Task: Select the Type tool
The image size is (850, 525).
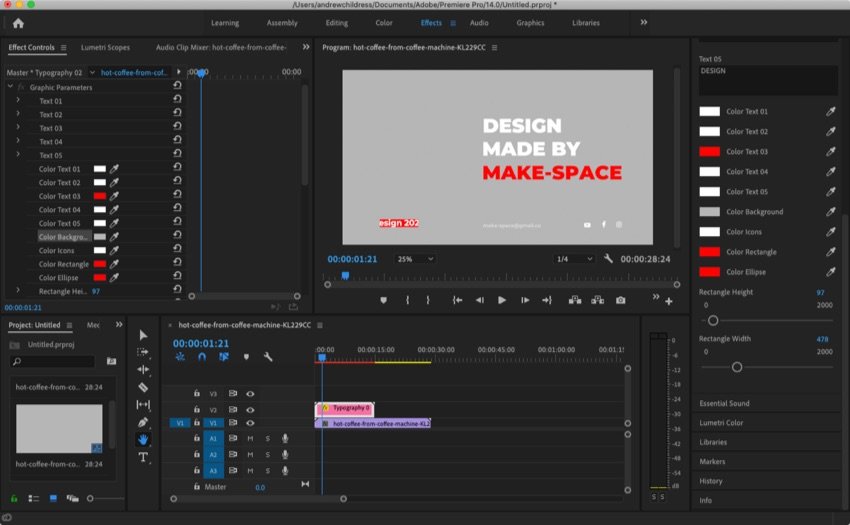Action: pyautogui.click(x=143, y=457)
